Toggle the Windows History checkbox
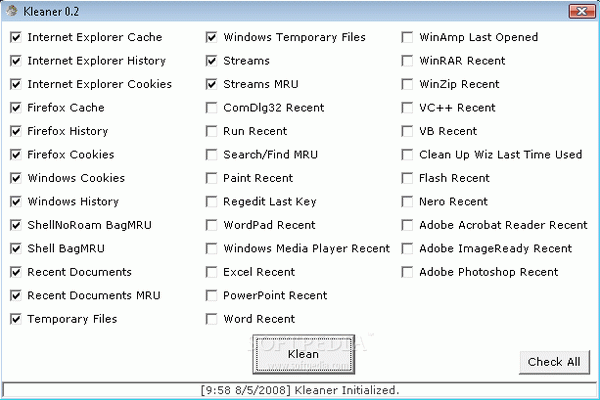Screen dimensions: 600x400 pos(16,202)
